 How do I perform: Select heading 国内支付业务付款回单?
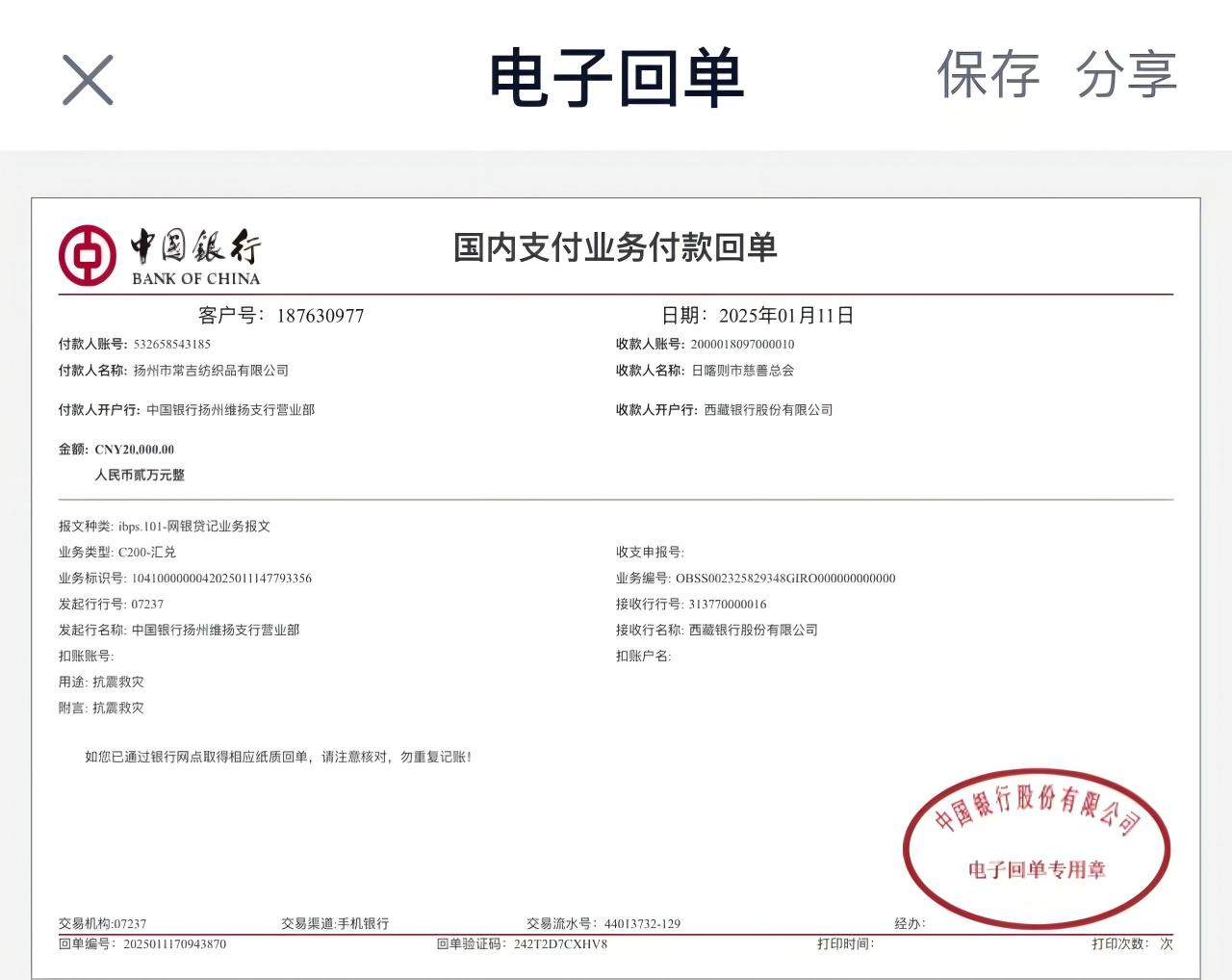[615, 247]
